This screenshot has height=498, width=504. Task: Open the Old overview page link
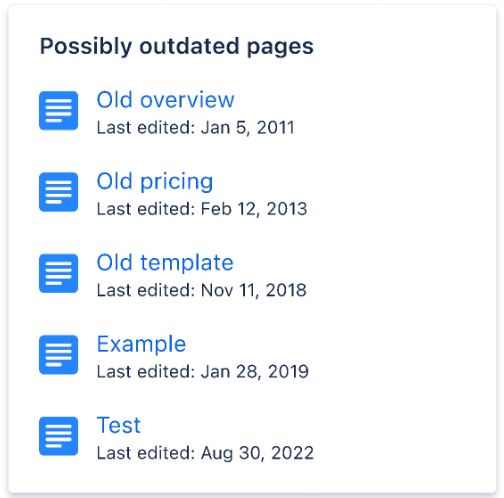pos(165,100)
